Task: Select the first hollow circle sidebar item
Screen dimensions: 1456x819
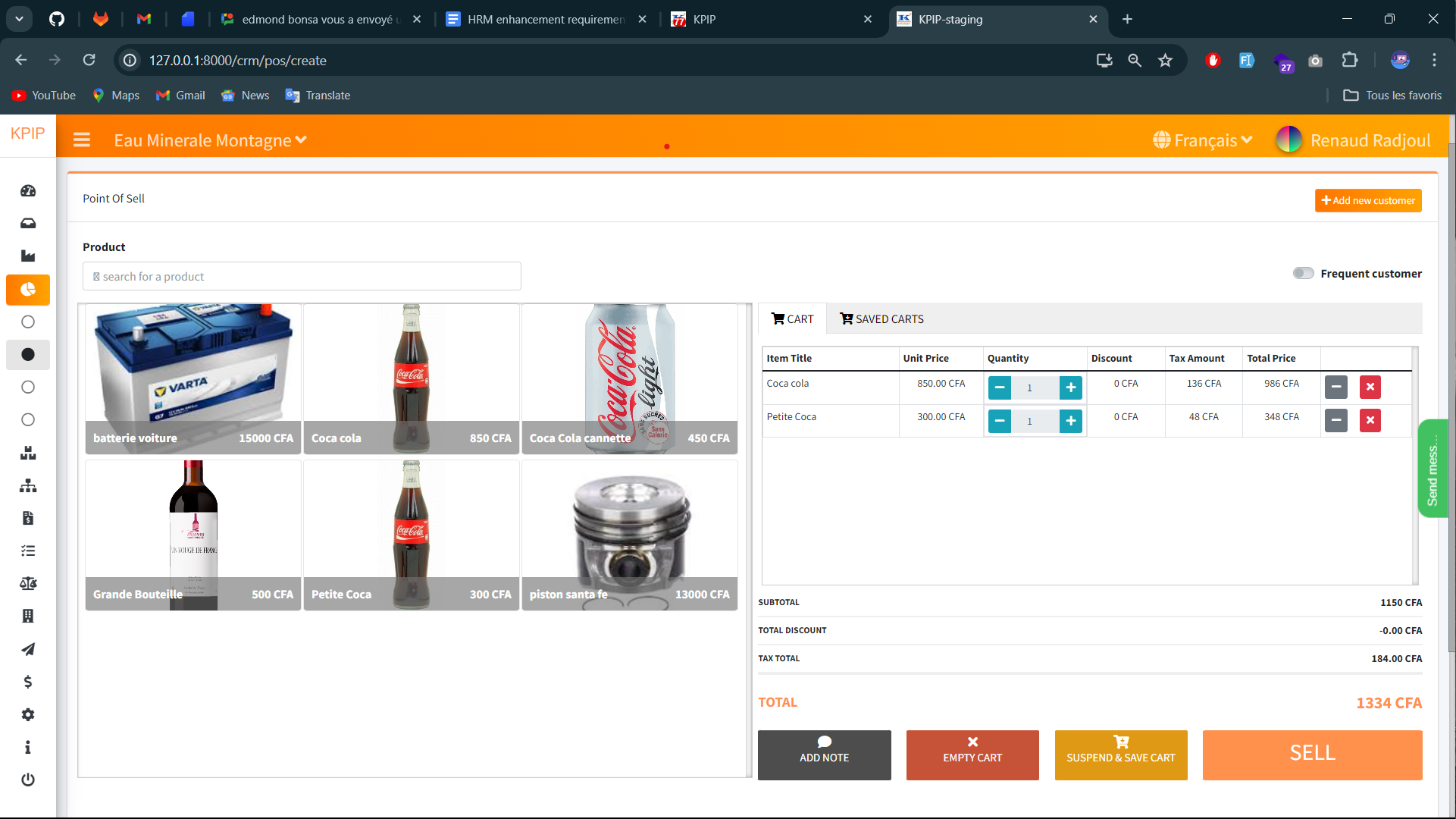Action: pyautogui.click(x=28, y=322)
